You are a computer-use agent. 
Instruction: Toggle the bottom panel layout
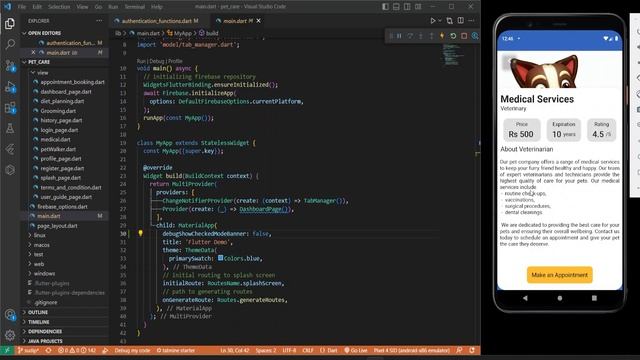coord(396,7)
